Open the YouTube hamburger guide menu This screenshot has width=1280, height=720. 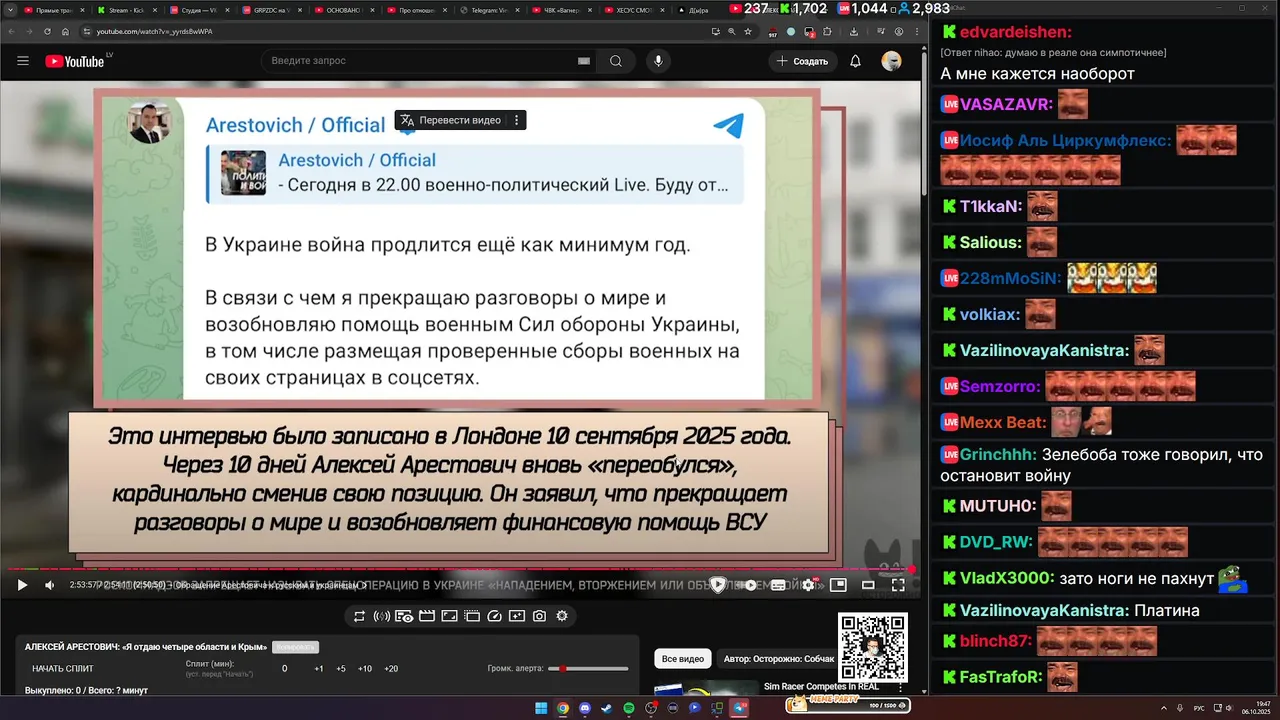[23, 61]
